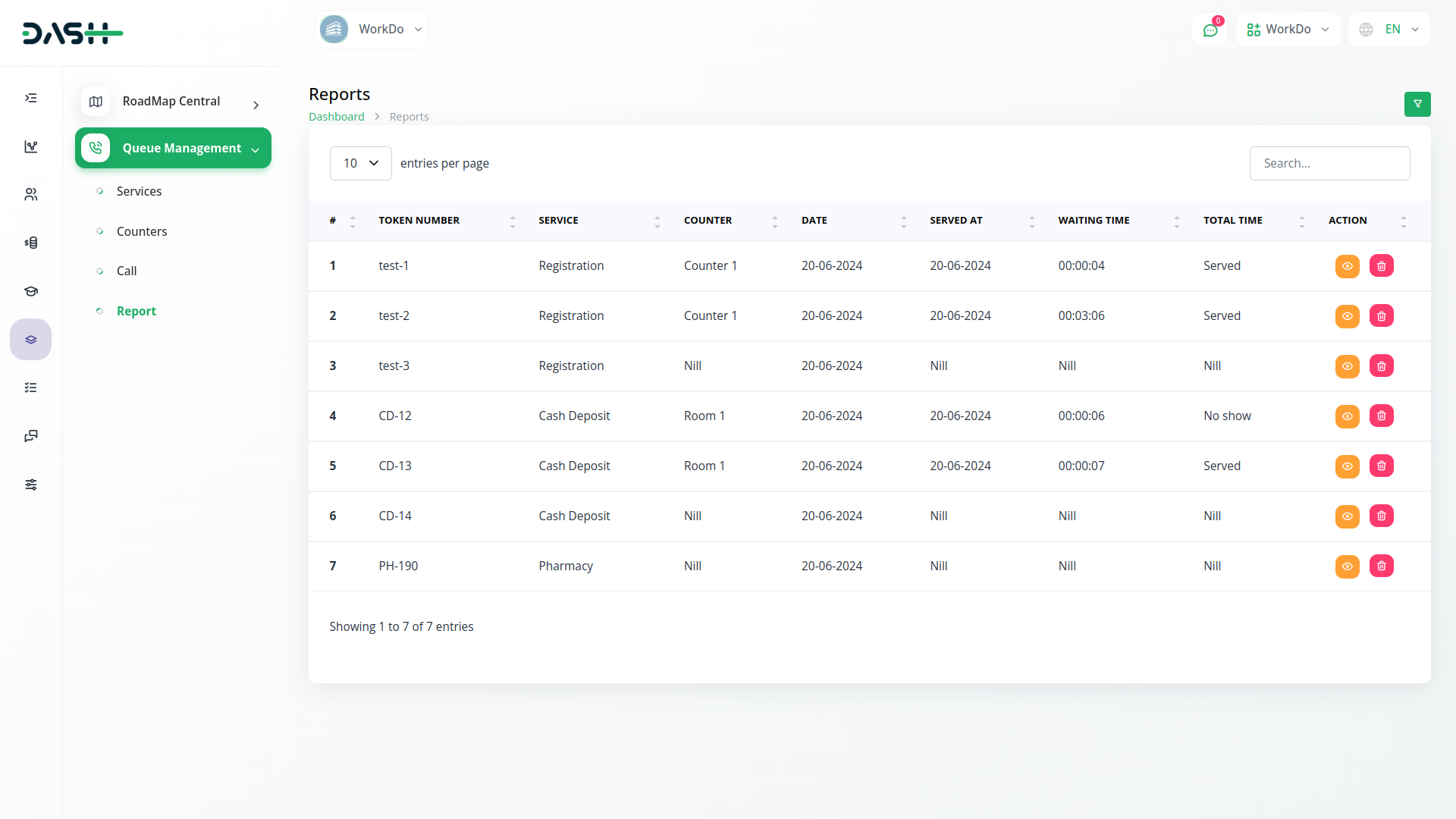Open the EN language dropdown
The height and width of the screenshot is (819, 1456).
point(1389,30)
